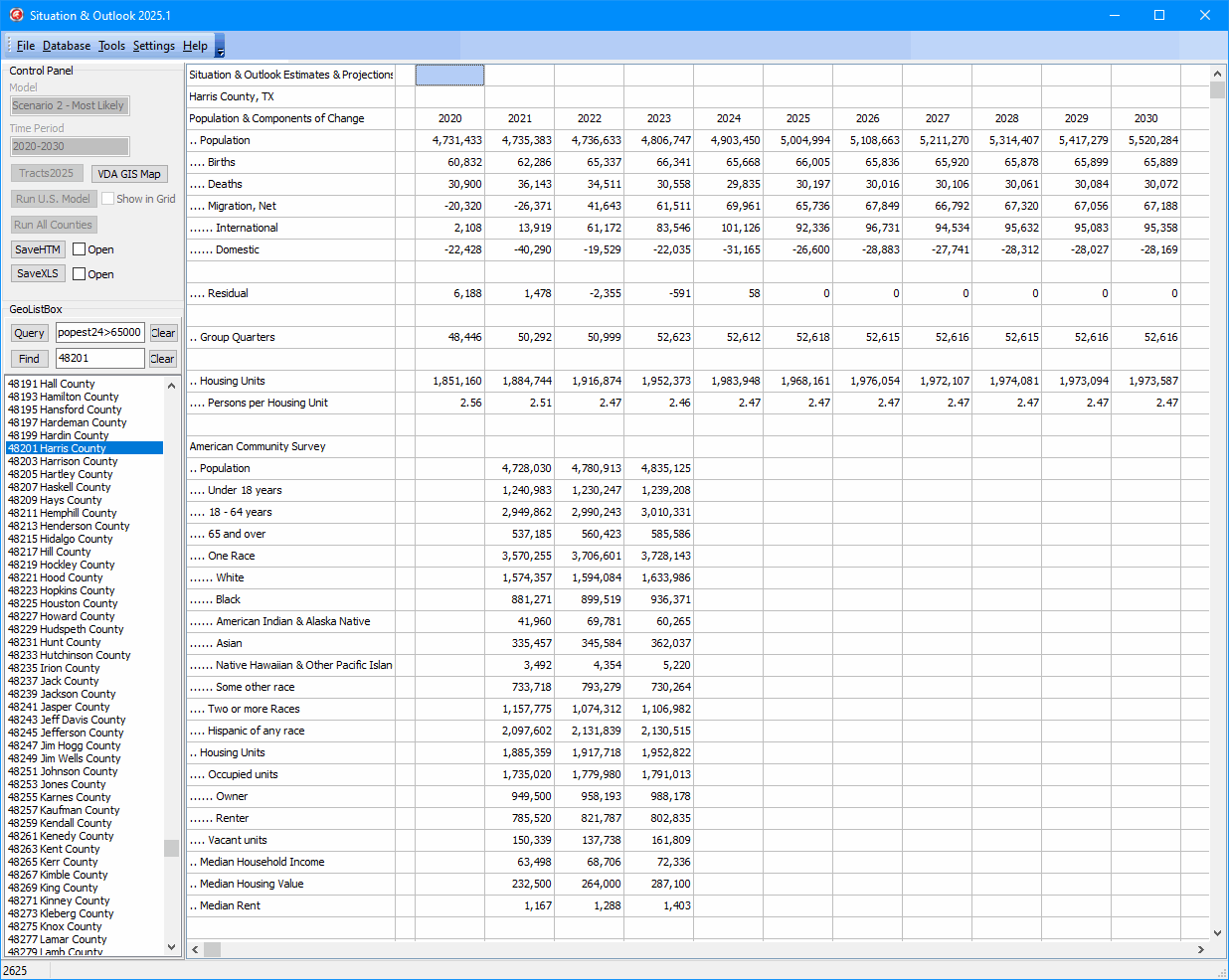Viewport: 1229px width, 980px height.
Task: Open the Settings menu
Action: [x=154, y=46]
